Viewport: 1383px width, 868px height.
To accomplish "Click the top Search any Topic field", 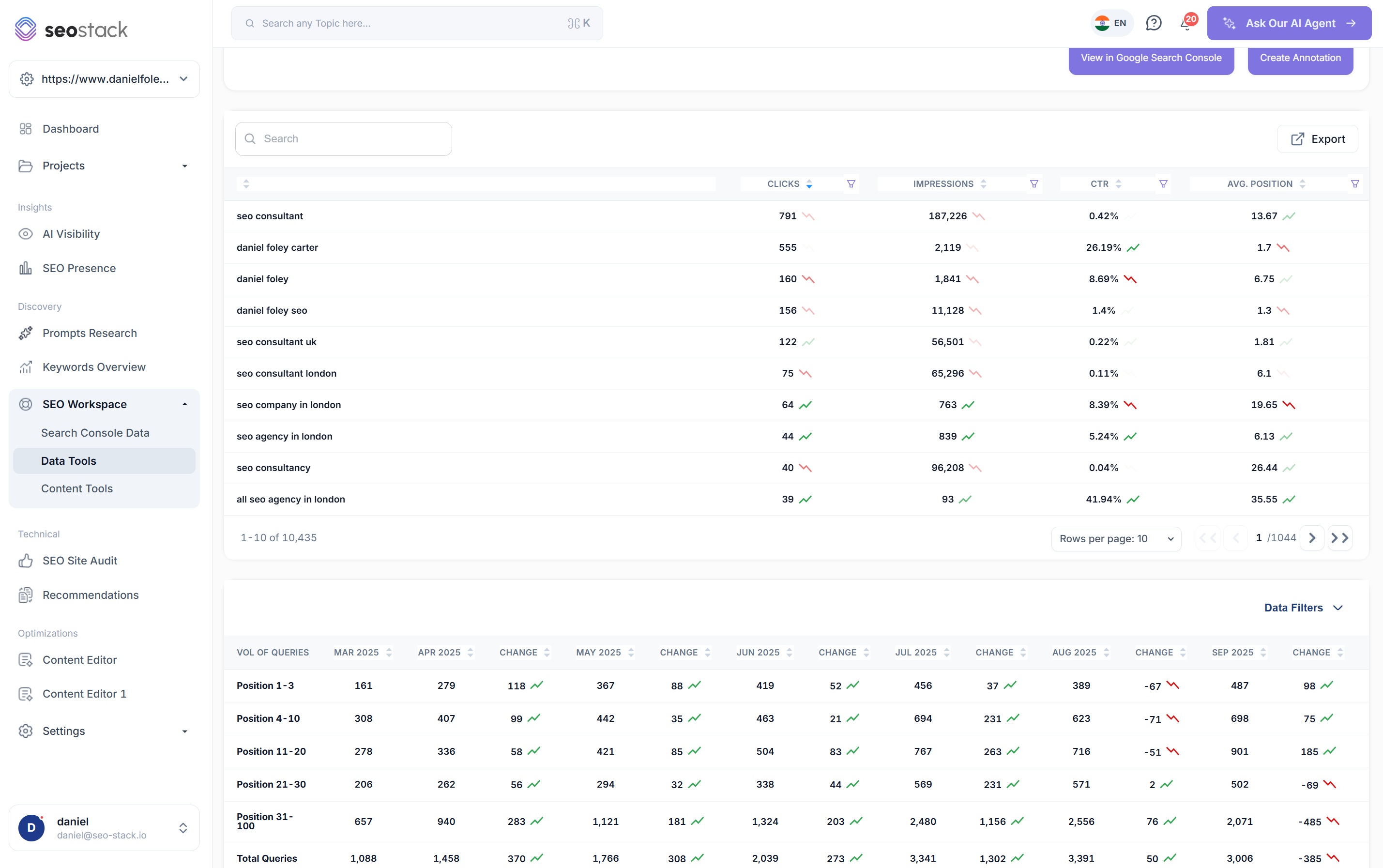I will (417, 23).
